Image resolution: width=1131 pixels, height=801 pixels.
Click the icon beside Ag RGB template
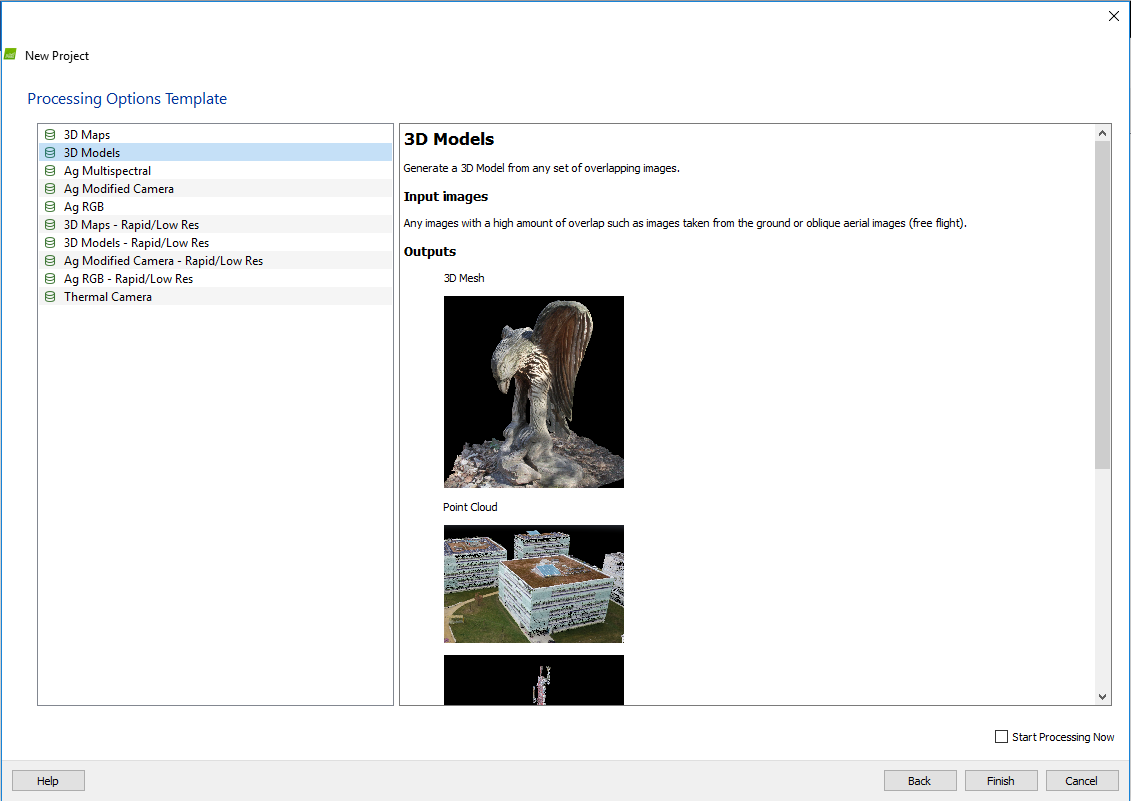tap(50, 207)
